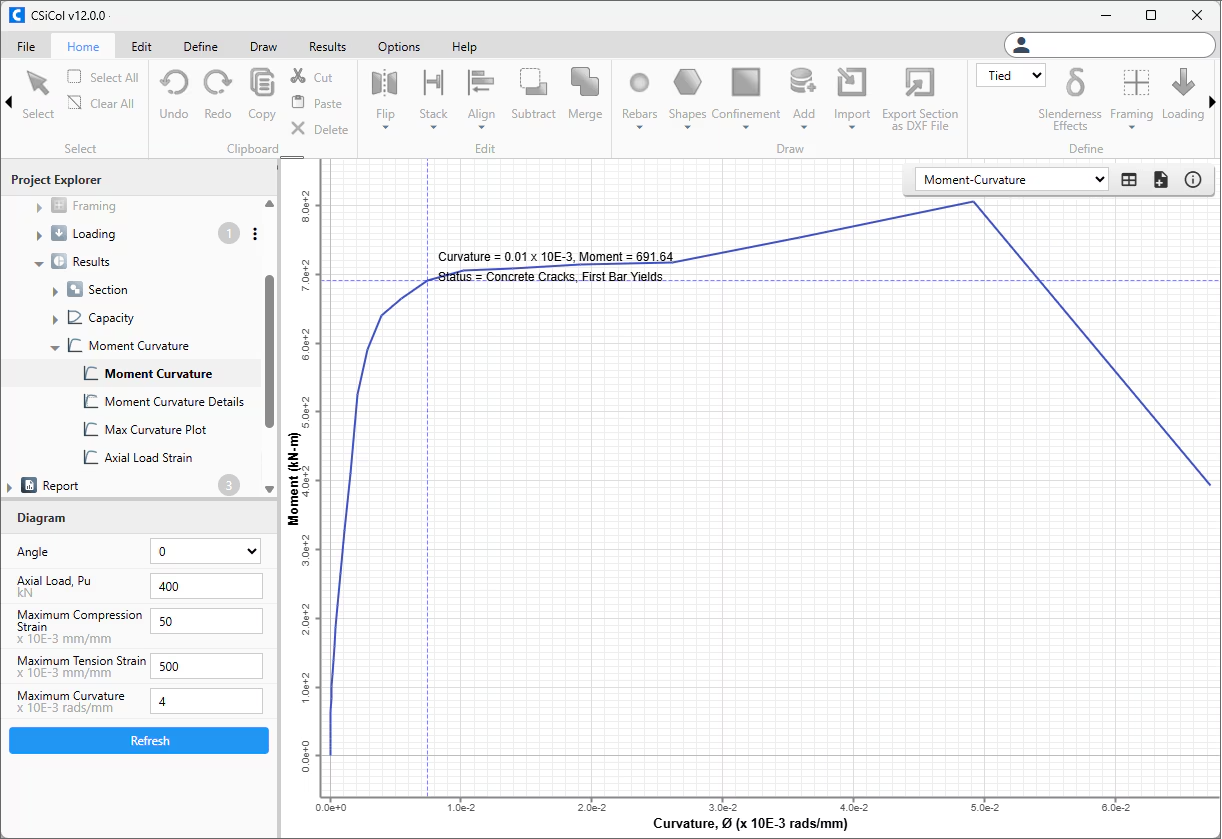The image size is (1222, 839).
Task: Click the Clear All selection box
Action: pos(75,103)
